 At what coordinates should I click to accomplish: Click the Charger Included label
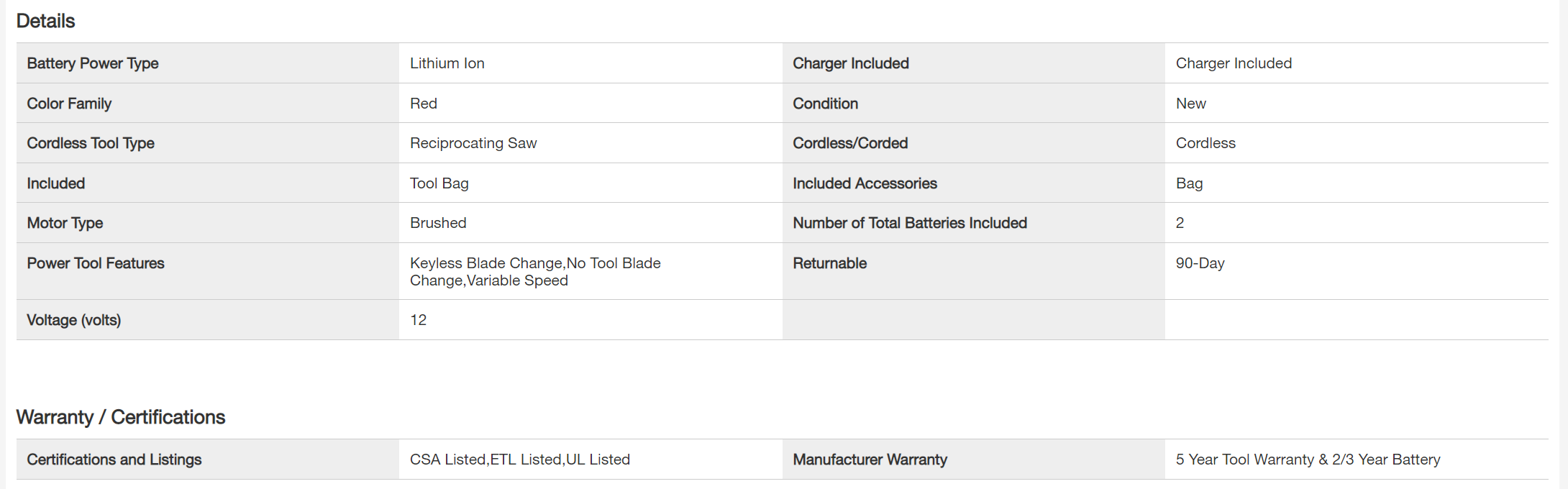click(850, 63)
